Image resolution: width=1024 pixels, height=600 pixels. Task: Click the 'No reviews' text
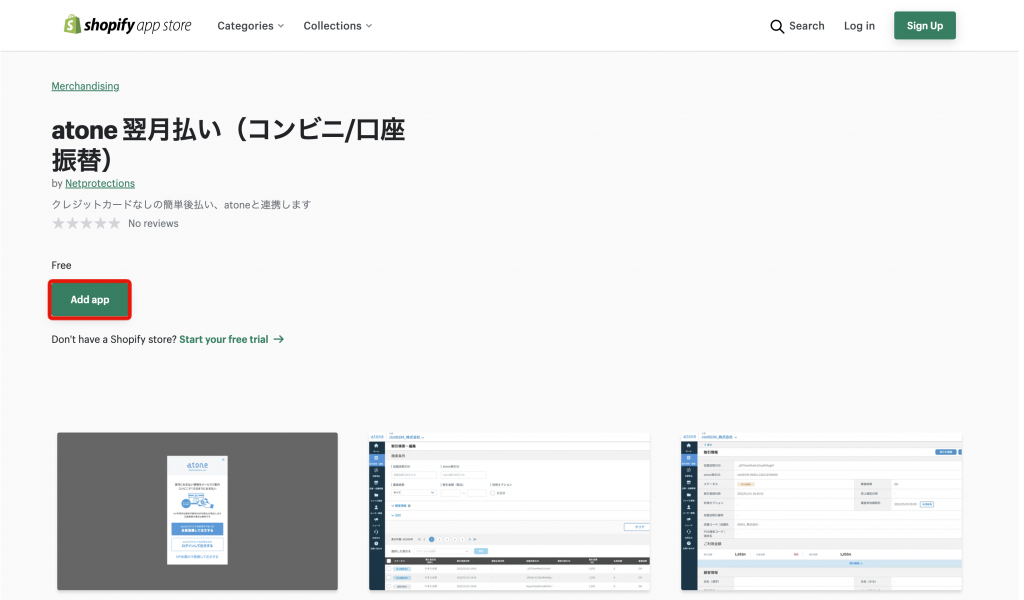(x=153, y=223)
